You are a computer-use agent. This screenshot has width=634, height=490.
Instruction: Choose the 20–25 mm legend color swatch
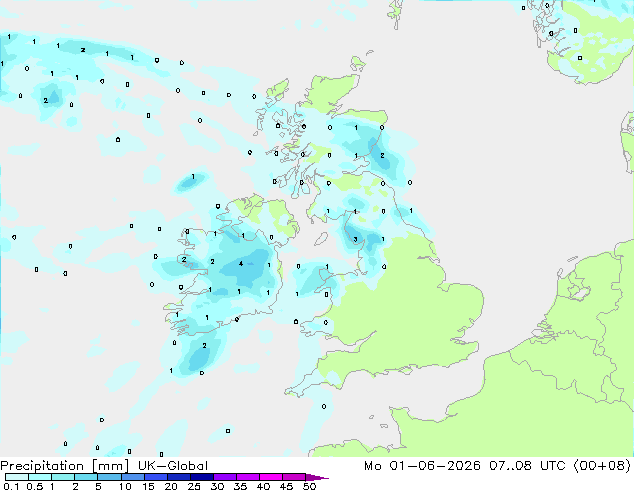(178, 477)
